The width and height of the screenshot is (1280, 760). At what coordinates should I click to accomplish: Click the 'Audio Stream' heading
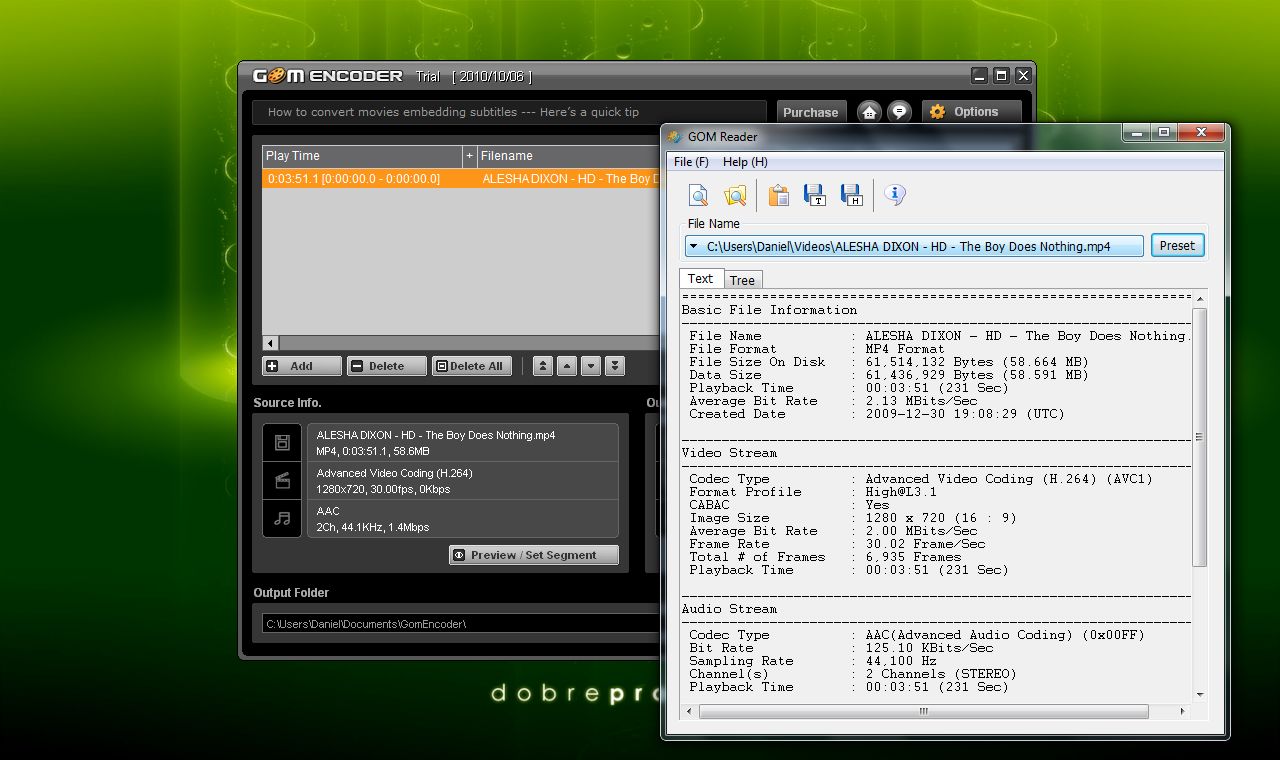[x=729, y=609]
